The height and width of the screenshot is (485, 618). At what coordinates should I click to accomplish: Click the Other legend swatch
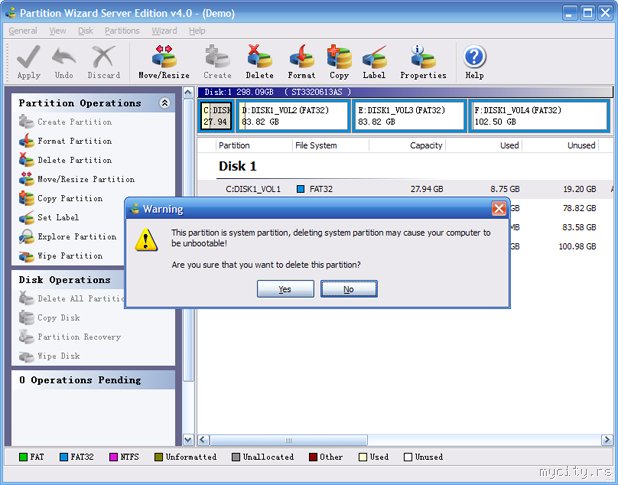coord(313,457)
